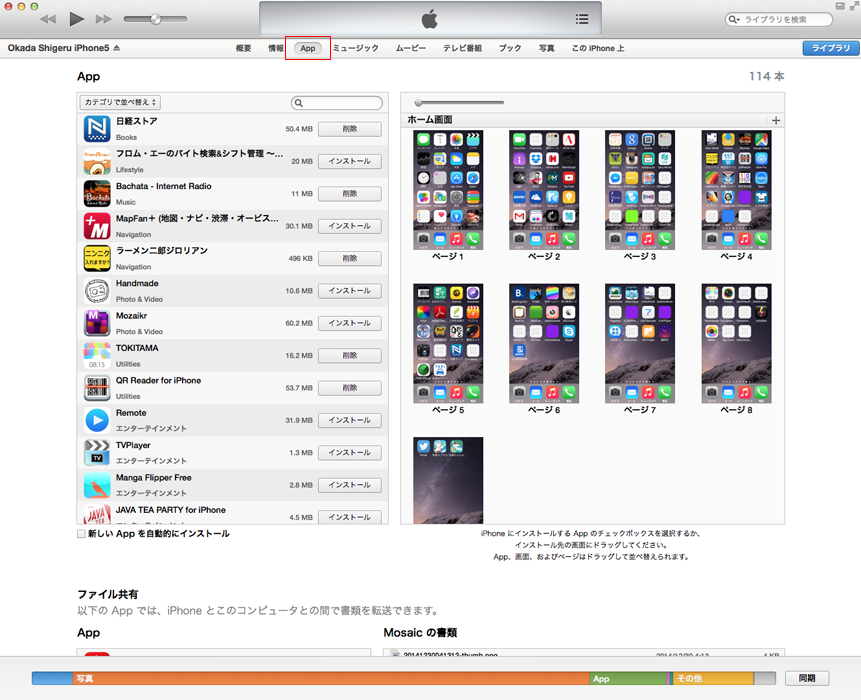The image size is (861, 700).
Task: Open the 写真 tab
Action: coord(546,48)
